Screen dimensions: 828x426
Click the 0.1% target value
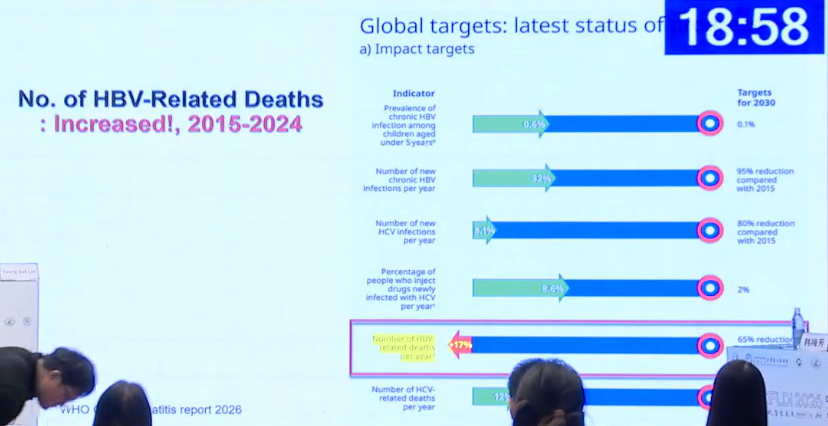coord(746,125)
